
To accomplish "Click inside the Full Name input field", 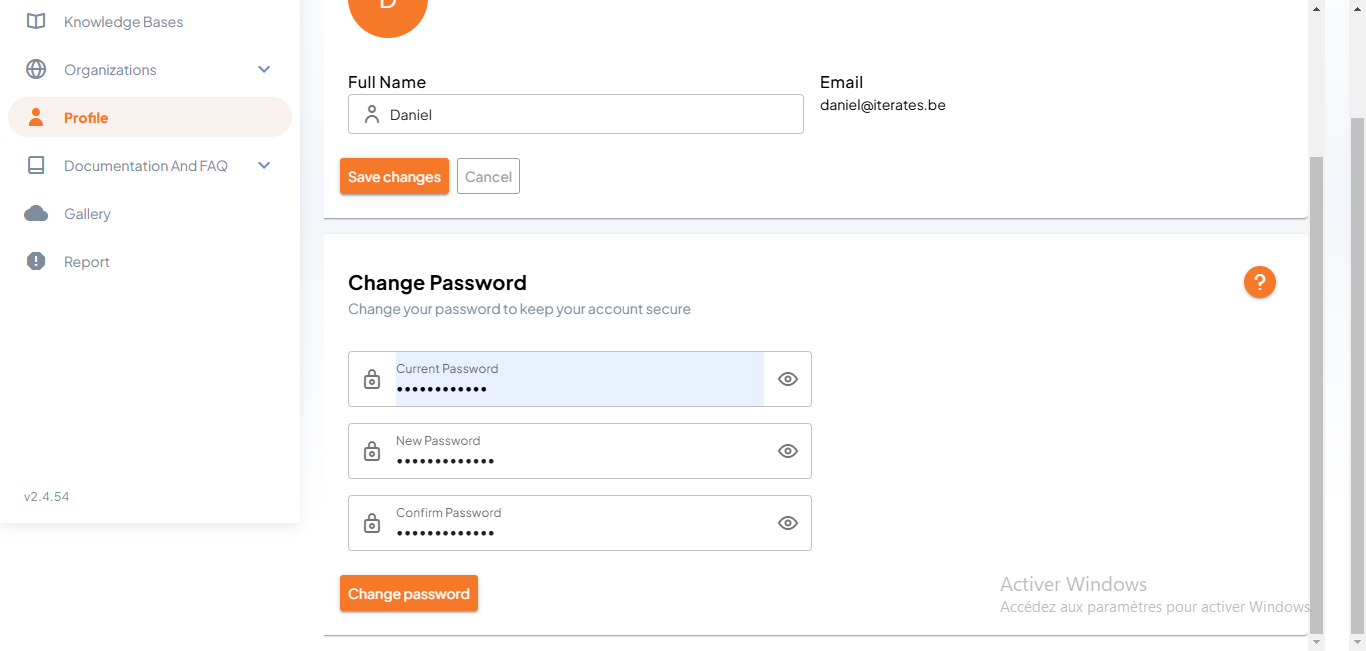I will (575, 114).
